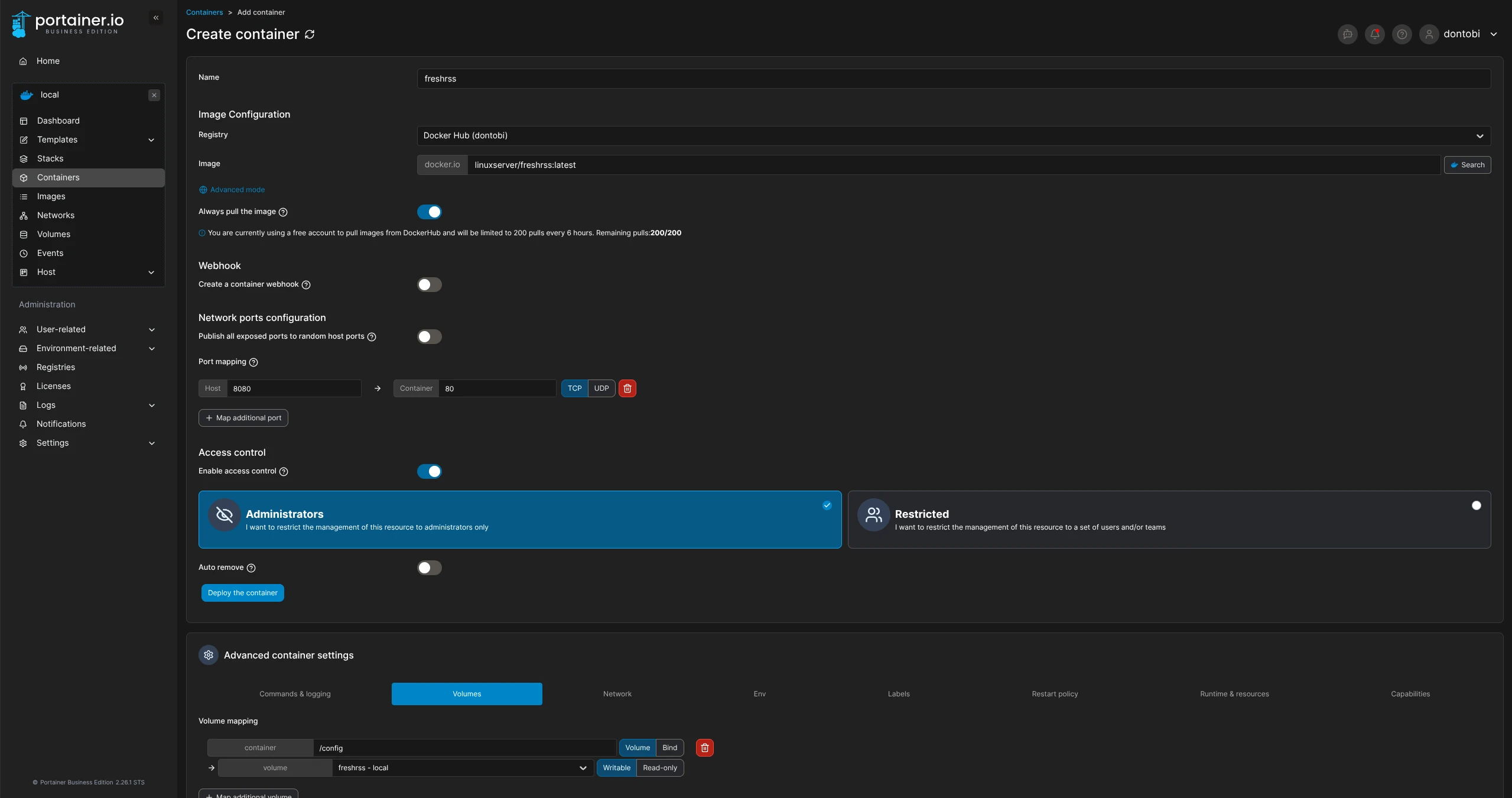Expand the Templates menu in the sidebar
Image resolution: width=1512 pixels, height=798 pixels.
[x=151, y=140]
